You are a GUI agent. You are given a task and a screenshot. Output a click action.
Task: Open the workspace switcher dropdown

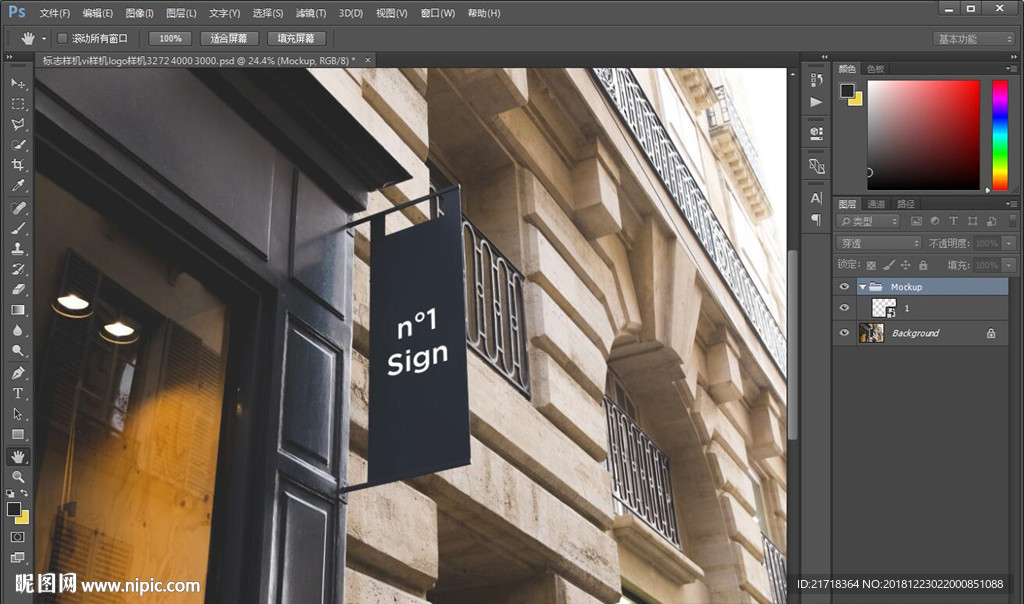973,39
